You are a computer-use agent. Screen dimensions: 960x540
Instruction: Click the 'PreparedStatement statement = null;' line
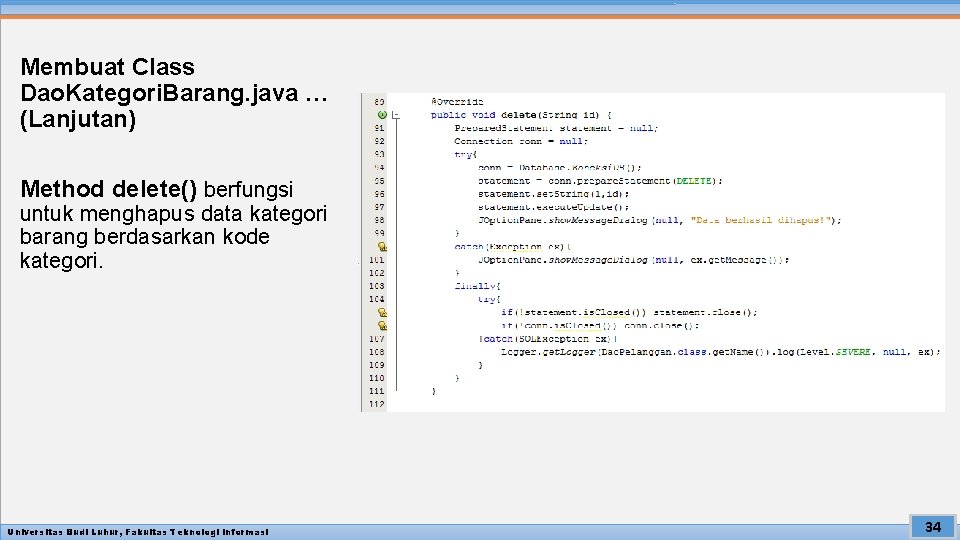pyautogui.click(x=556, y=128)
